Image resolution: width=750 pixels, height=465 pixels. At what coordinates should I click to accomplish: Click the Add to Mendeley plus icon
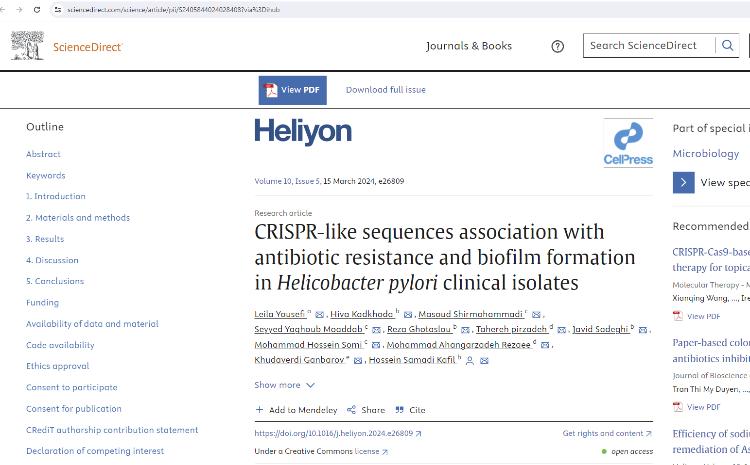pyautogui.click(x=260, y=410)
